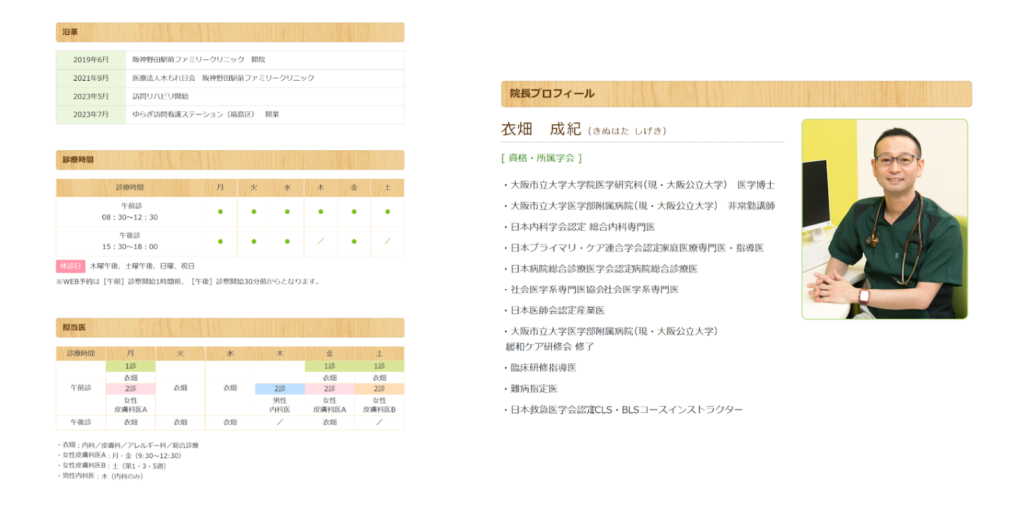Select the 沿革 section header

230,32
